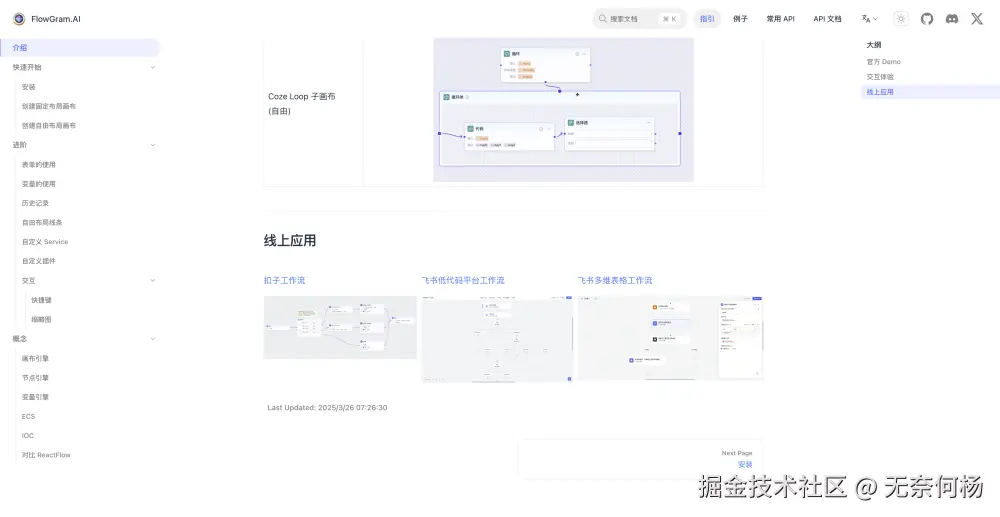Click the Coze Loop 子画布 demo image
The image size is (1000, 517).
pos(563,110)
